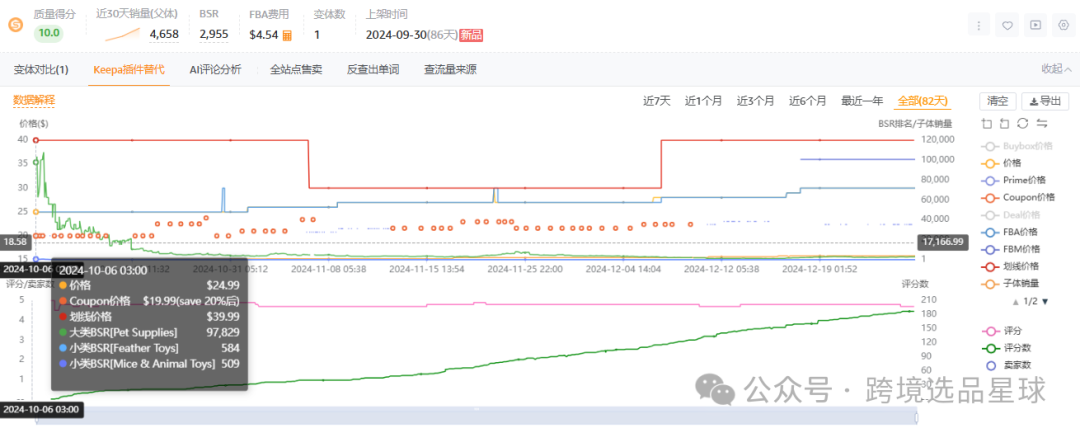1080x433 pixels.
Task: Open the 变体对比(1) tab
Action: click(x=41, y=70)
